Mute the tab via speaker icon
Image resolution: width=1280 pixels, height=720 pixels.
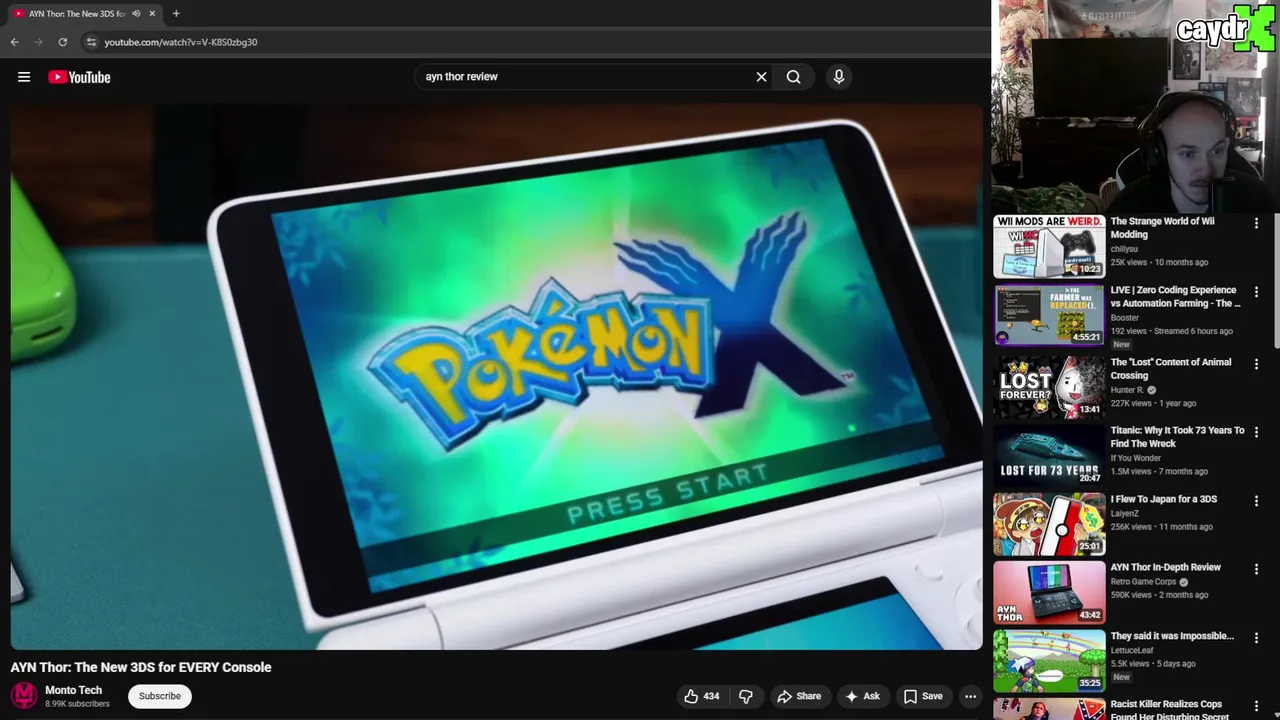[x=136, y=14]
